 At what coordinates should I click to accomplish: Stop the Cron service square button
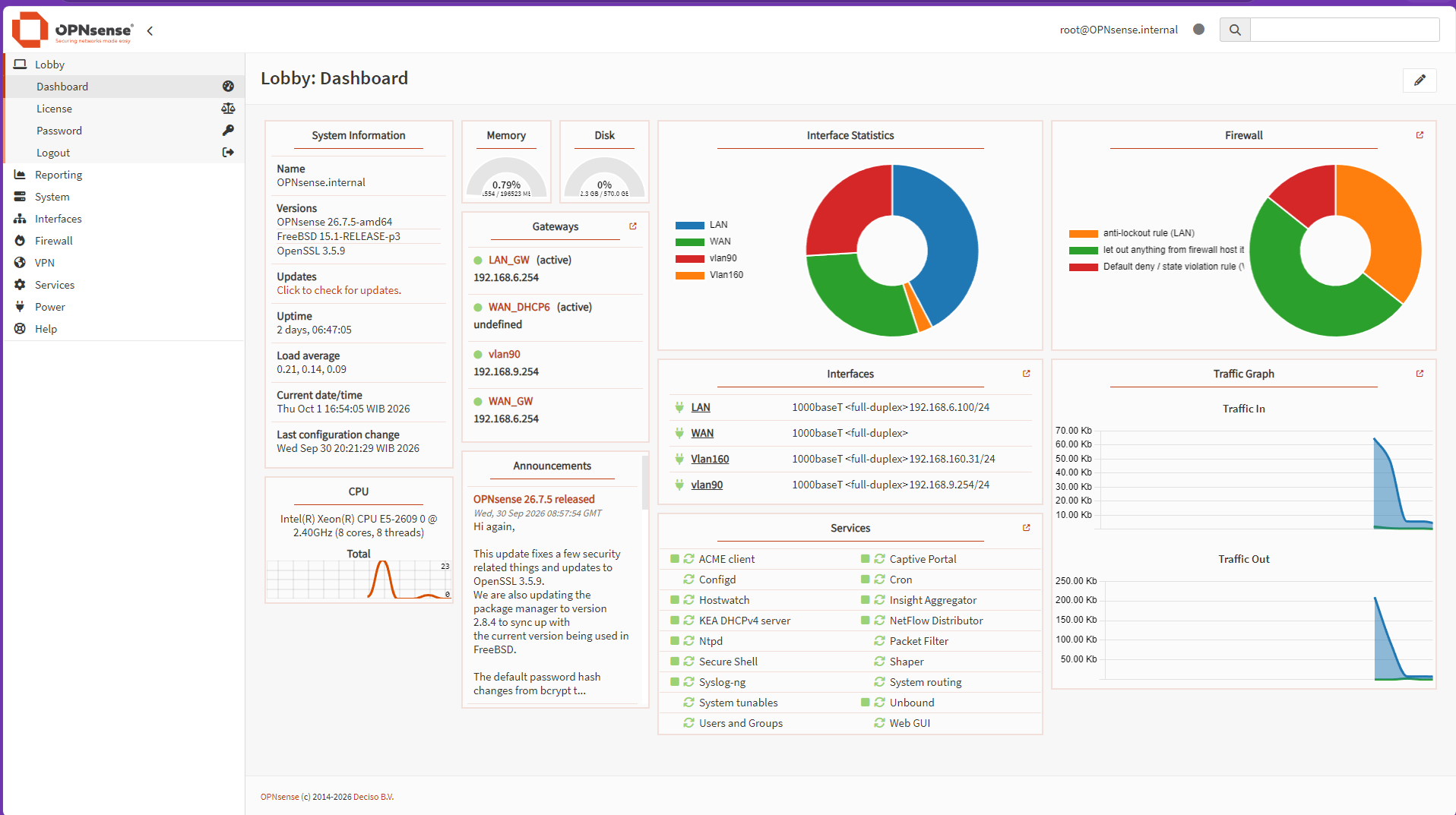pyautogui.click(x=866, y=580)
